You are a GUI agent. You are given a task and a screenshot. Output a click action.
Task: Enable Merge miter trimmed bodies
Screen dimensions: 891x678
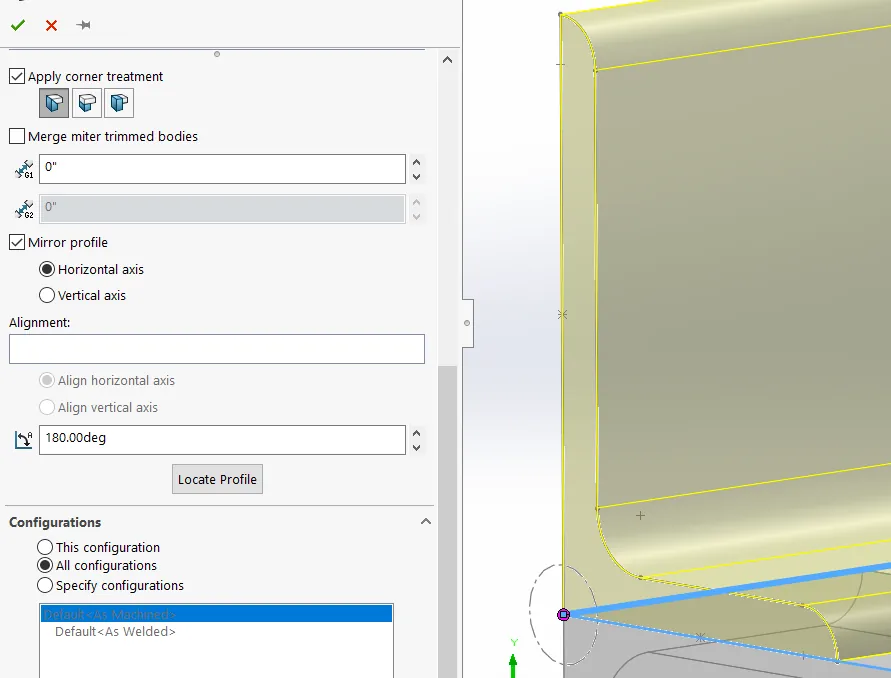coord(16,136)
